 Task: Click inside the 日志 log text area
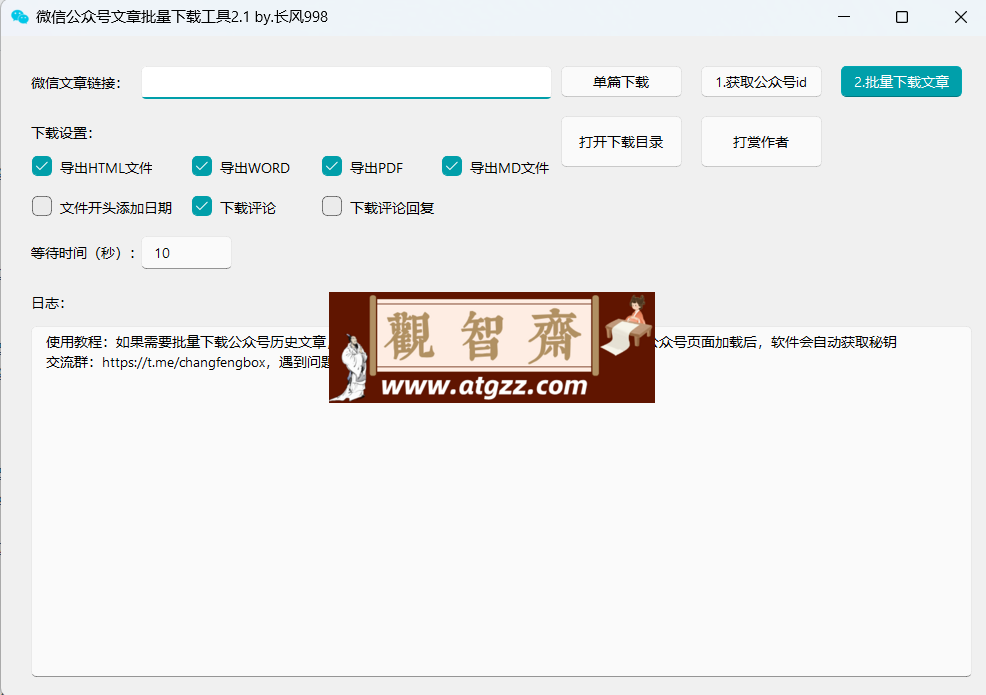pos(501,501)
